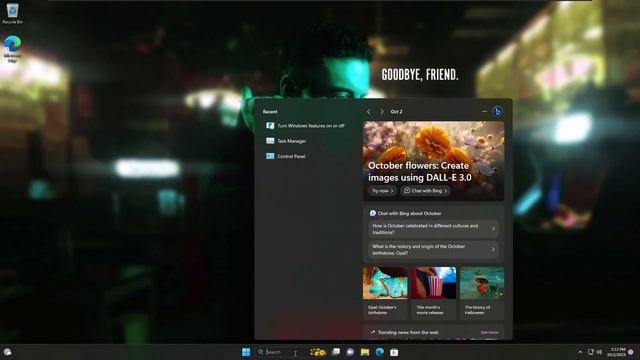Click the Task Manager icon in the Recent list
The image size is (640, 360).
(x=270, y=141)
